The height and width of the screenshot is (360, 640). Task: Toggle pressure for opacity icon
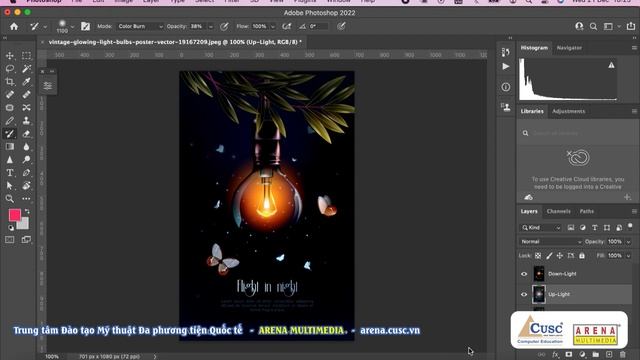click(224, 27)
